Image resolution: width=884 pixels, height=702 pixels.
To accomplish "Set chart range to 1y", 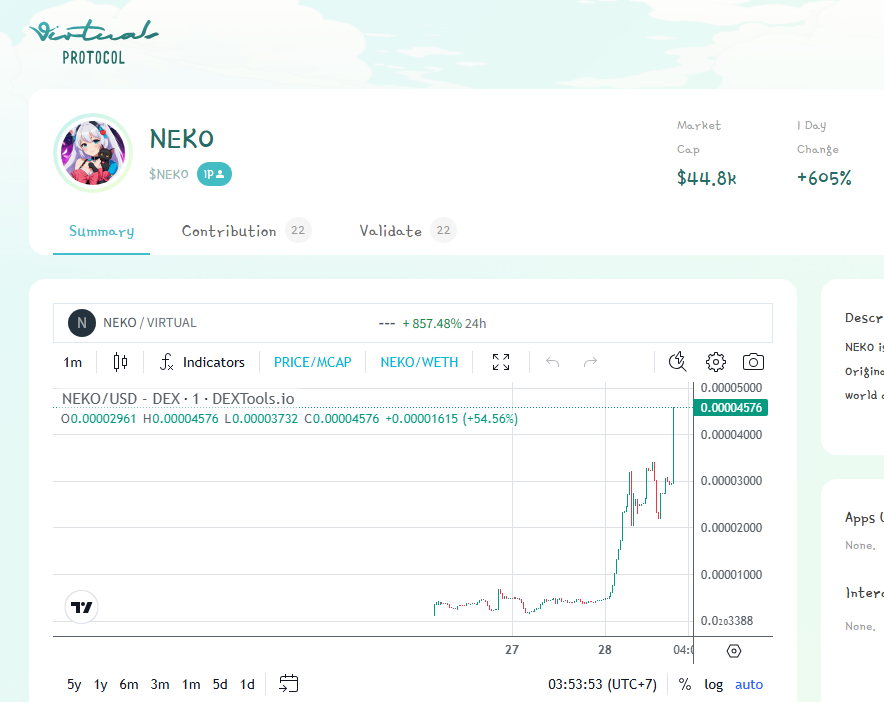I will 100,685.
